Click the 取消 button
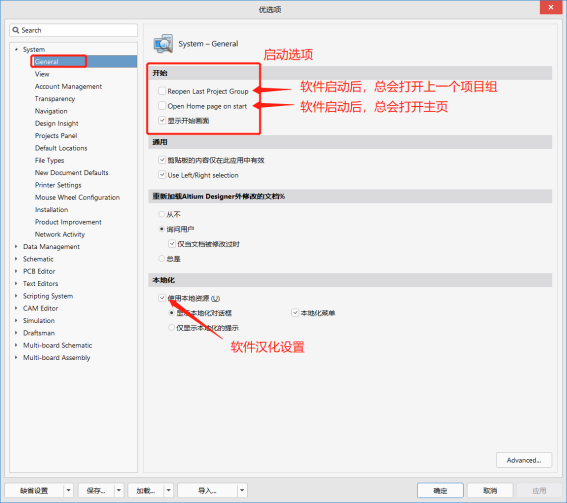The height and width of the screenshot is (503, 567). [490, 490]
